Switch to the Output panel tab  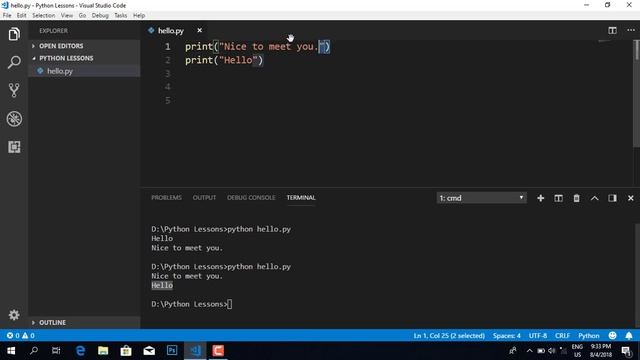204,198
